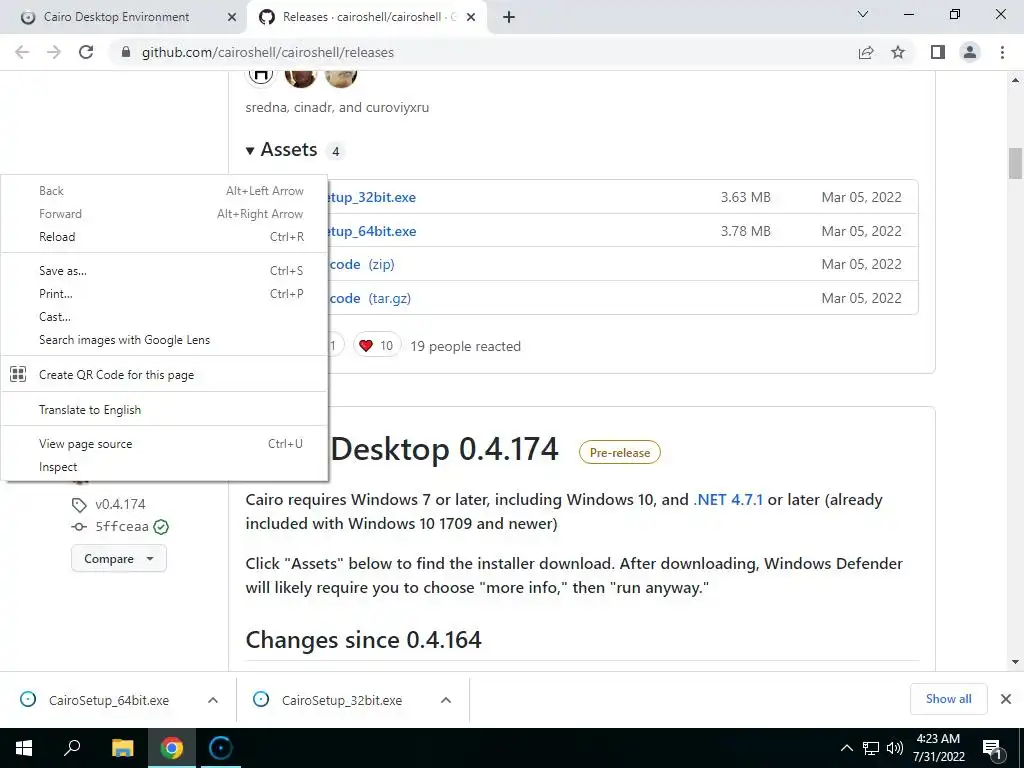Open the CairoSetup_64bit.exe download
The height and width of the screenshot is (768, 1024).
click(108, 700)
